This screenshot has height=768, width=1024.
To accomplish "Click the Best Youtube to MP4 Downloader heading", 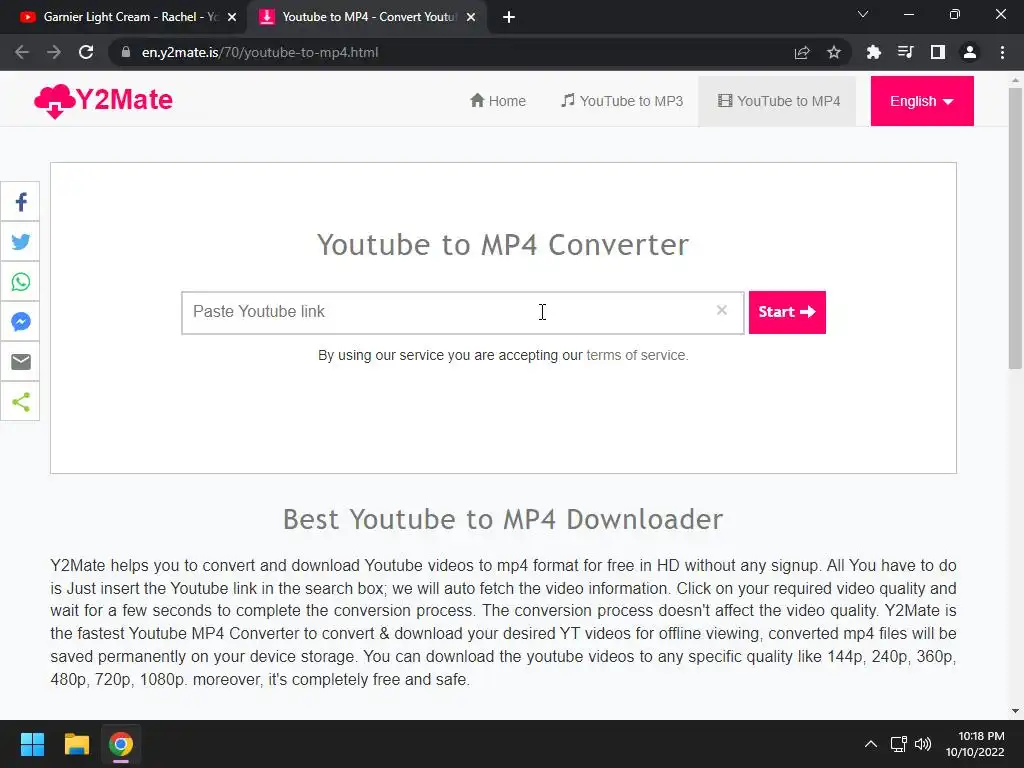I will (x=503, y=519).
